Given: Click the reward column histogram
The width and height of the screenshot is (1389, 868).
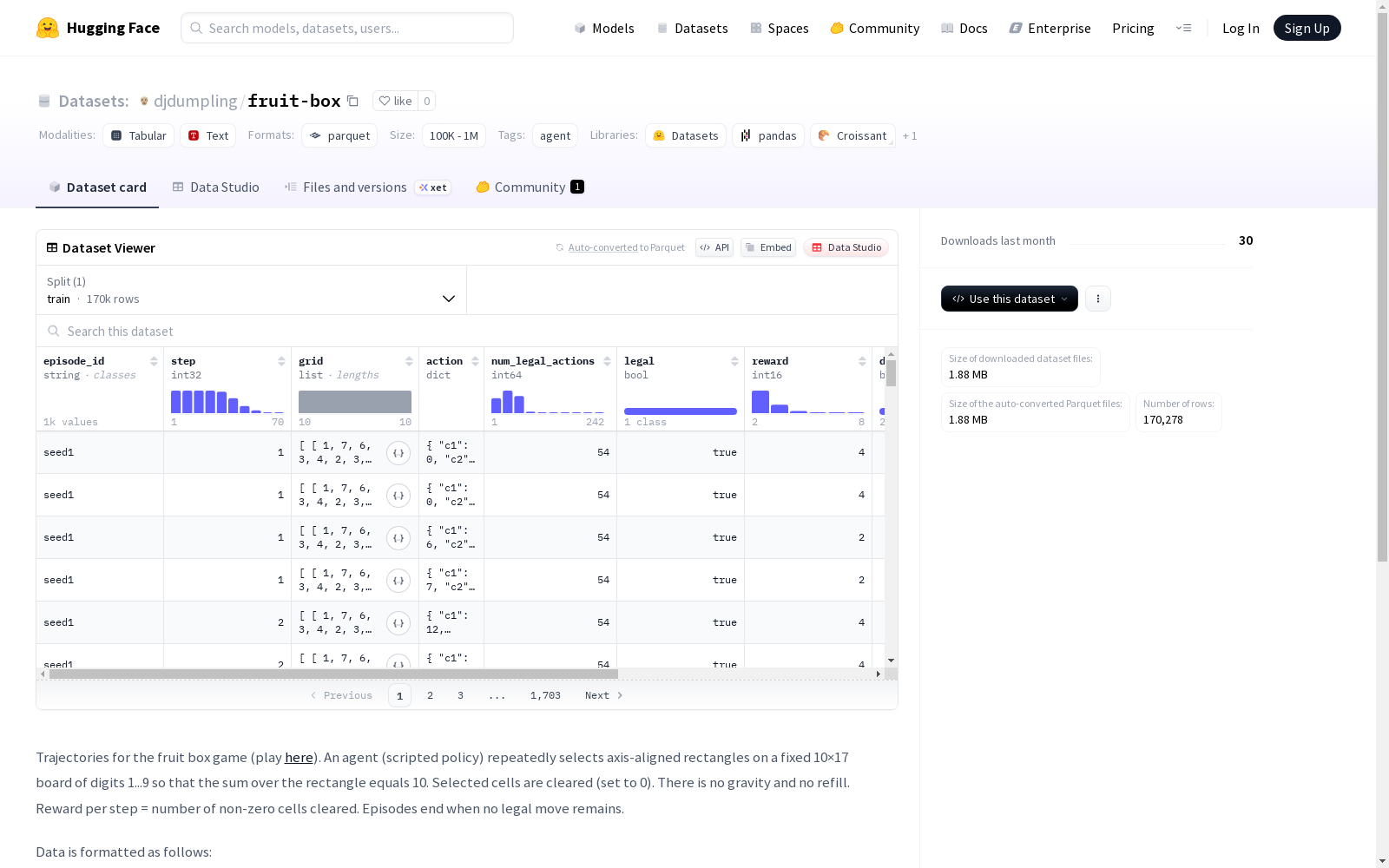Looking at the screenshot, I should (808, 402).
